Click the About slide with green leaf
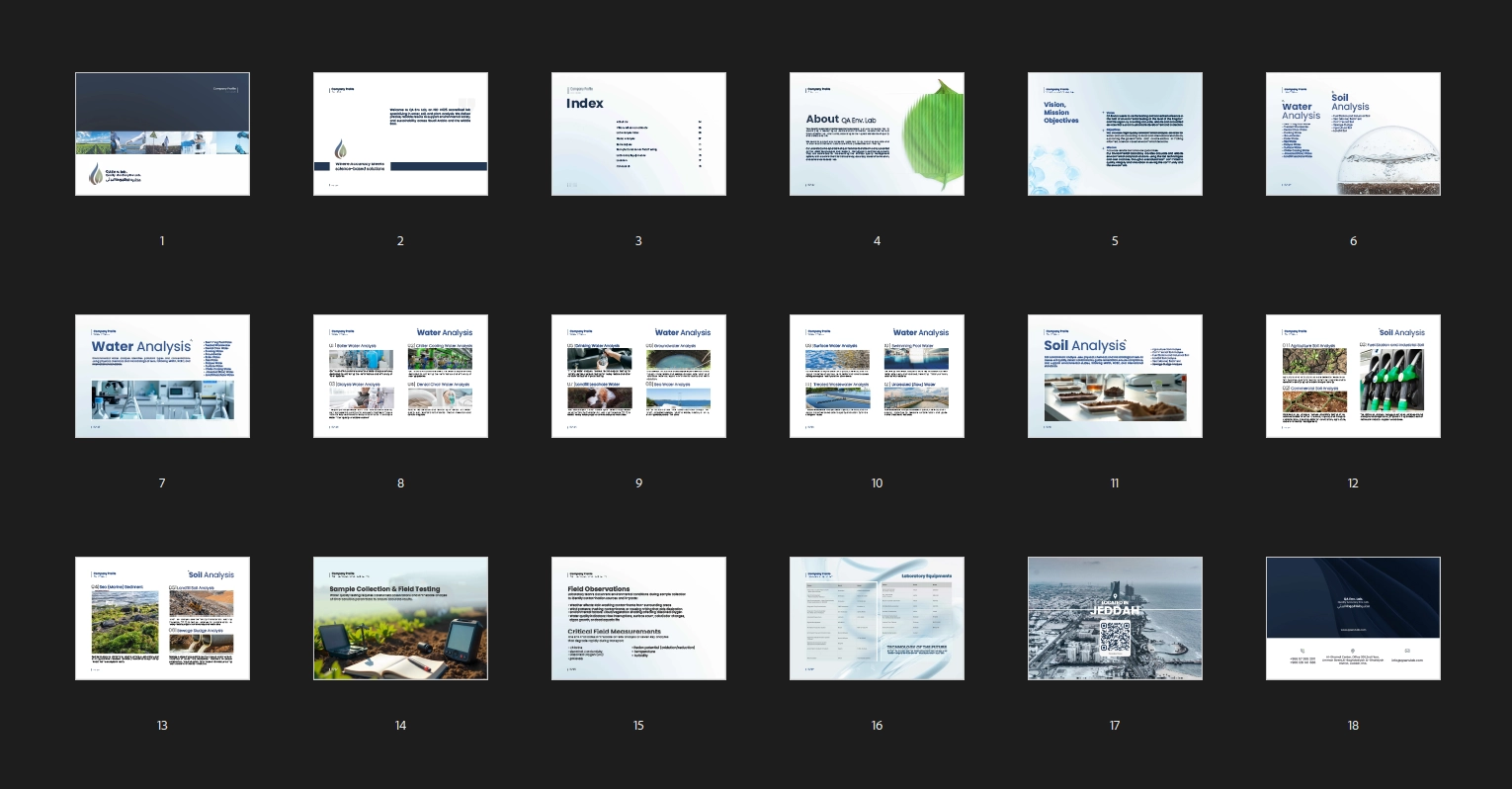This screenshot has width=1512, height=789. (x=877, y=133)
